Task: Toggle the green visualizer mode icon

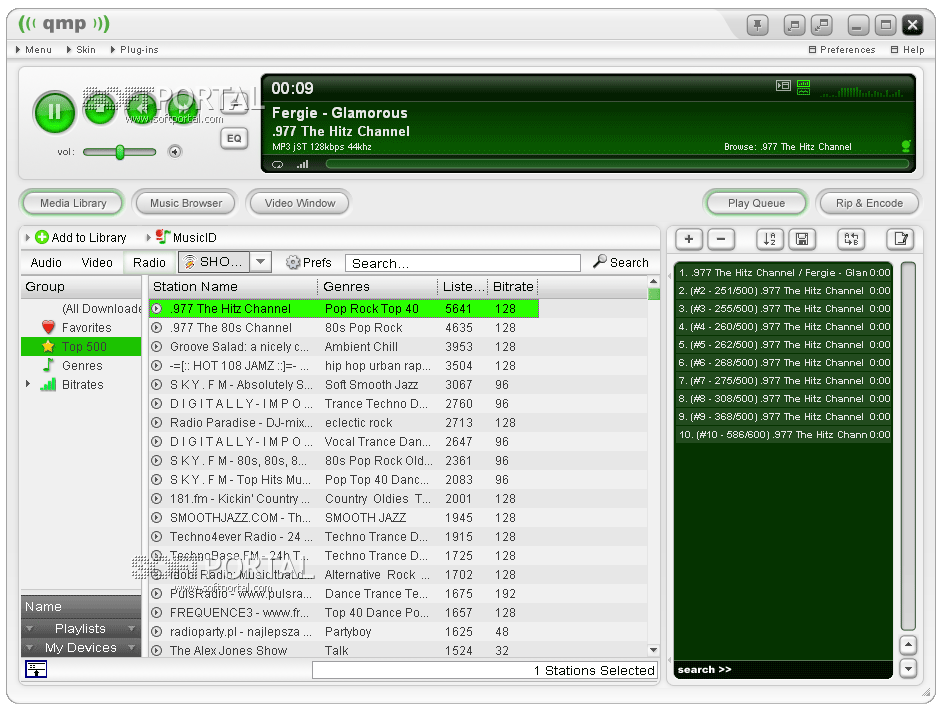Action: pos(803,87)
